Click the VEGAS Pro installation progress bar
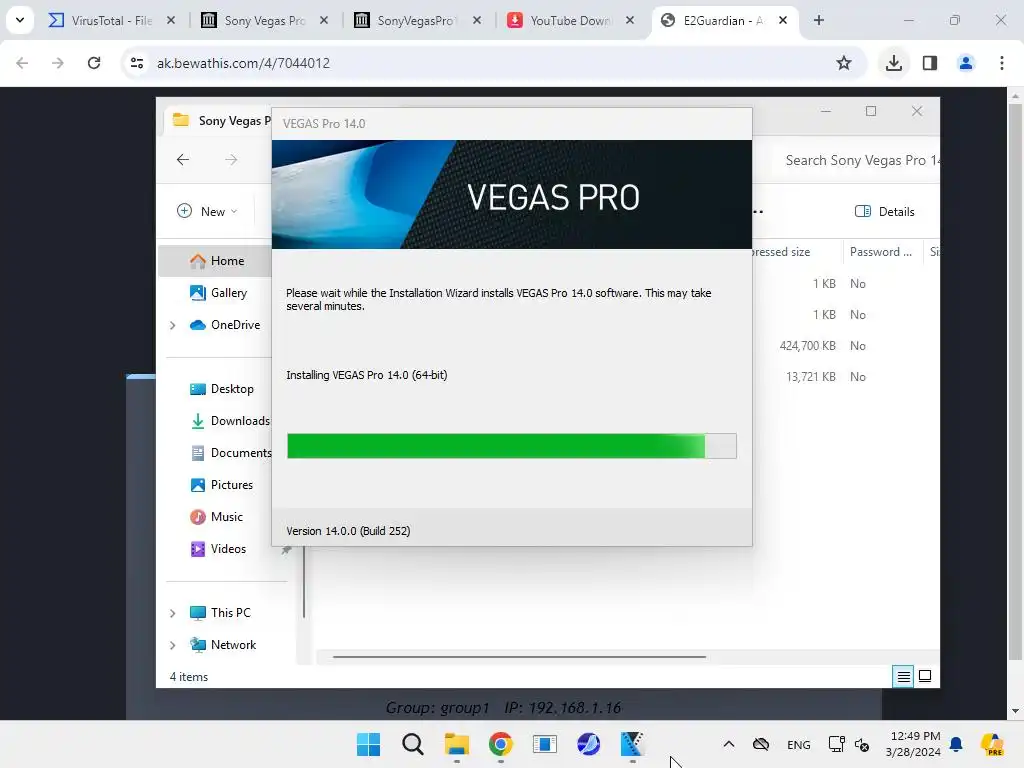The width and height of the screenshot is (1024, 768). click(512, 446)
